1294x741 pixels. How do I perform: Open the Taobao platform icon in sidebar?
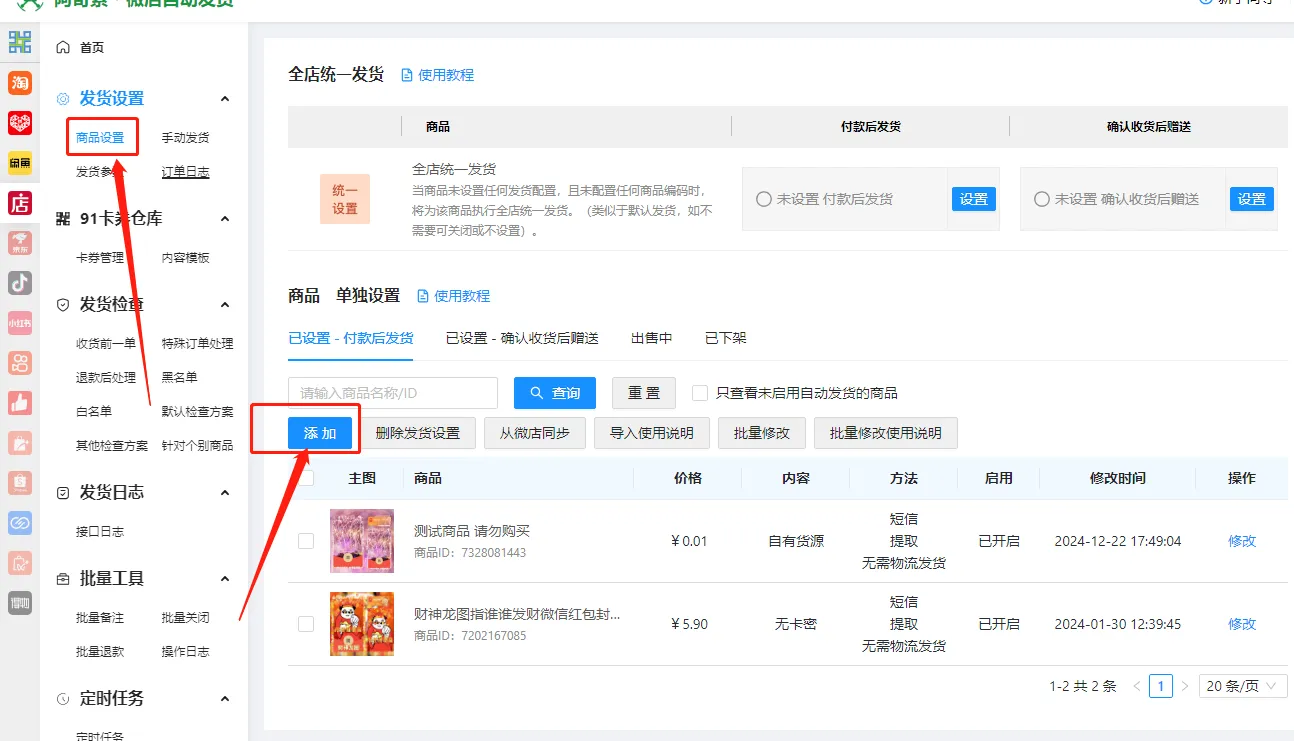[x=19, y=83]
